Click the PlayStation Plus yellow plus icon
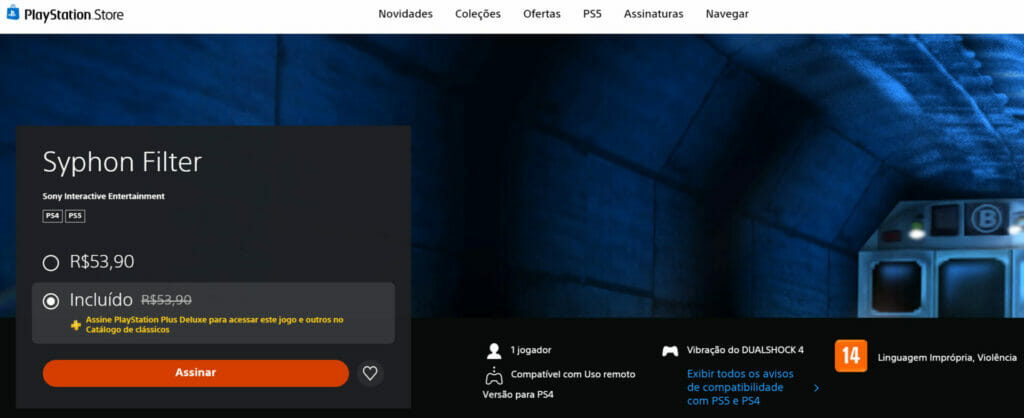 click(x=76, y=325)
